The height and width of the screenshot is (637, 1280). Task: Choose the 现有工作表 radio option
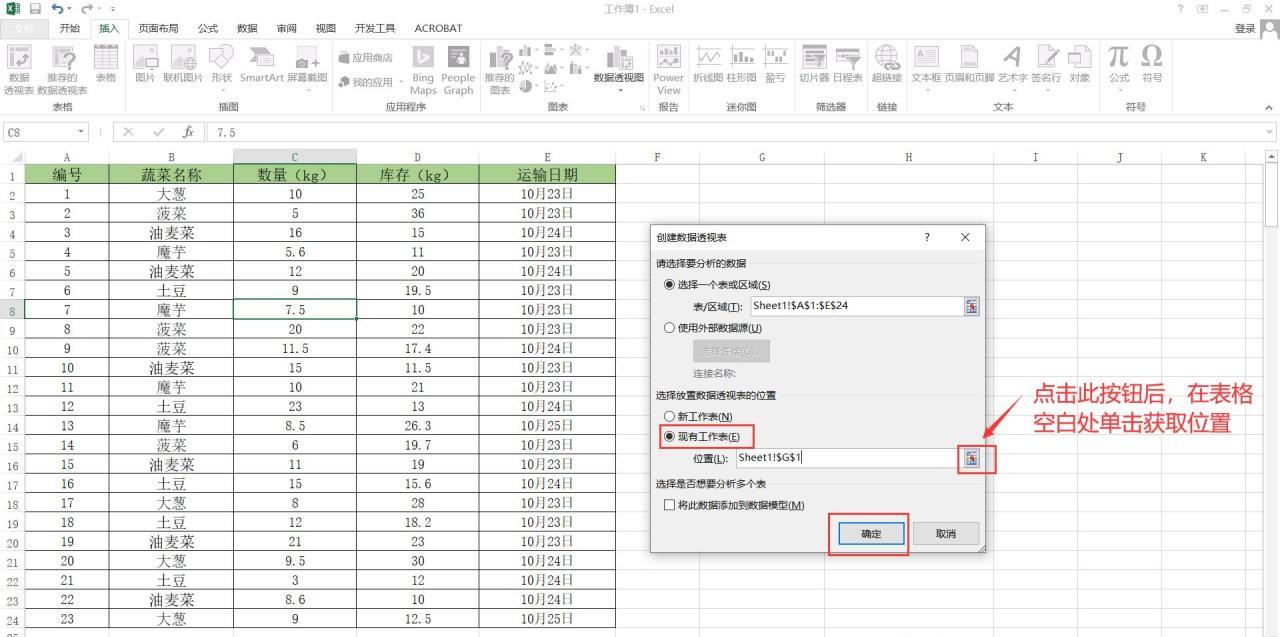(670, 437)
